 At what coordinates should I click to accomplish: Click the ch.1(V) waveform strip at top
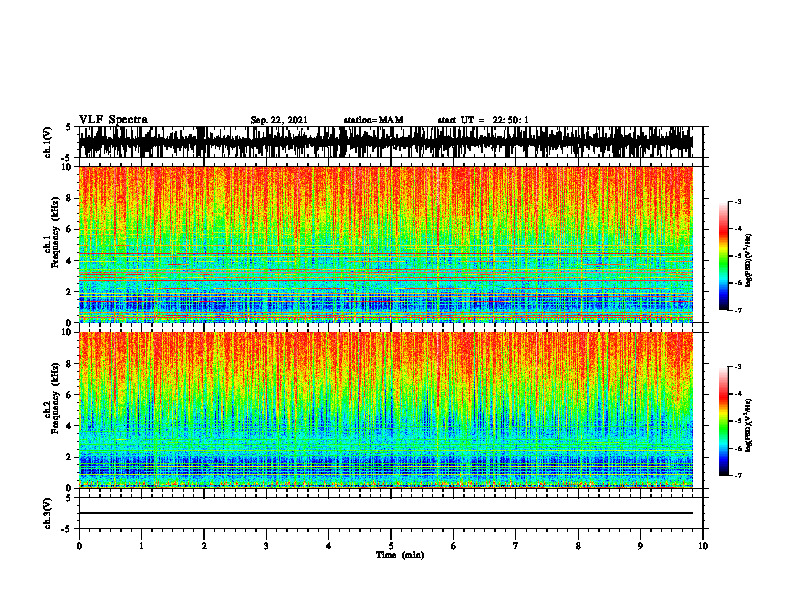[386, 142]
